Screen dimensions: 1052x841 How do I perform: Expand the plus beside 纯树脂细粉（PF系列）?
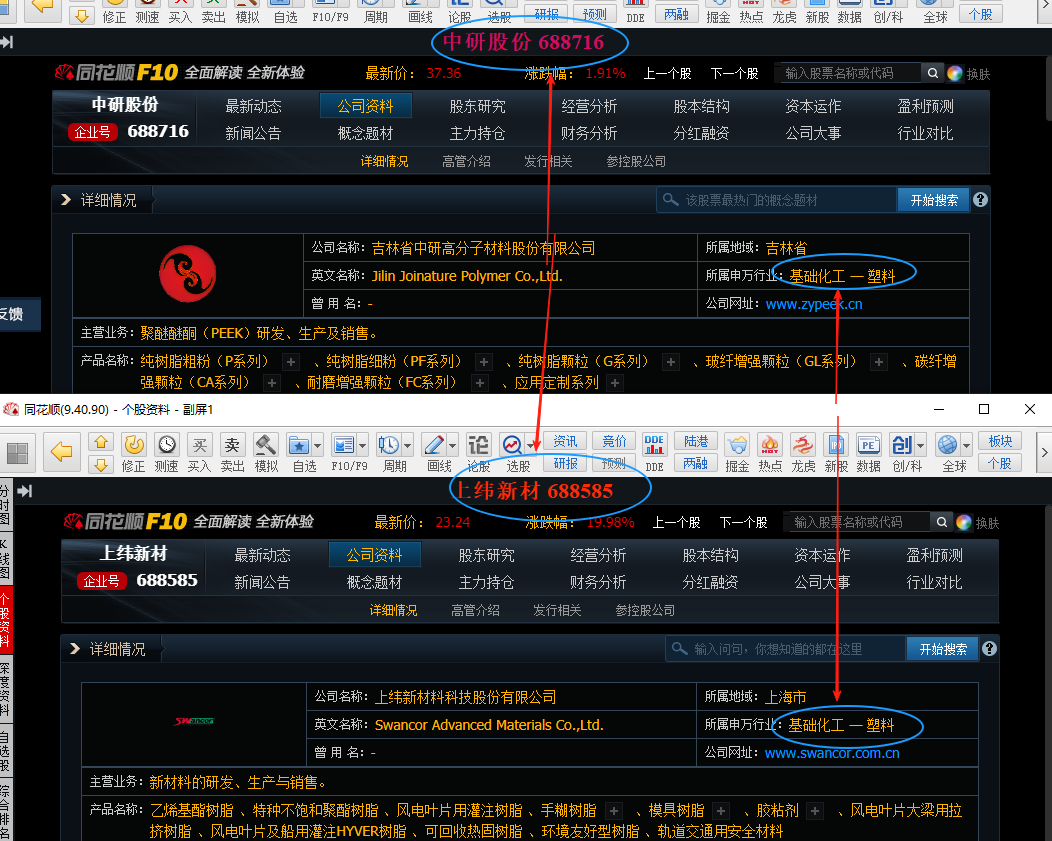click(x=483, y=362)
